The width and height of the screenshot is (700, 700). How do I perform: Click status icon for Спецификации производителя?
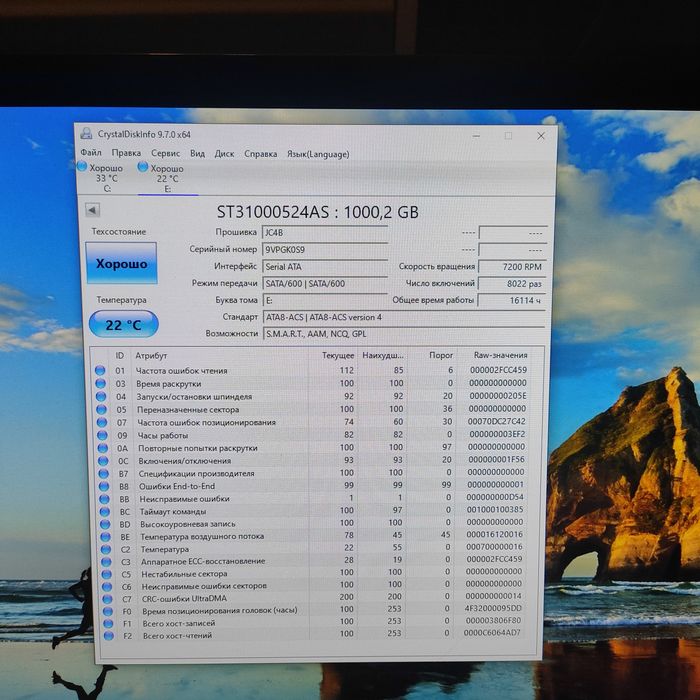[x=104, y=473]
